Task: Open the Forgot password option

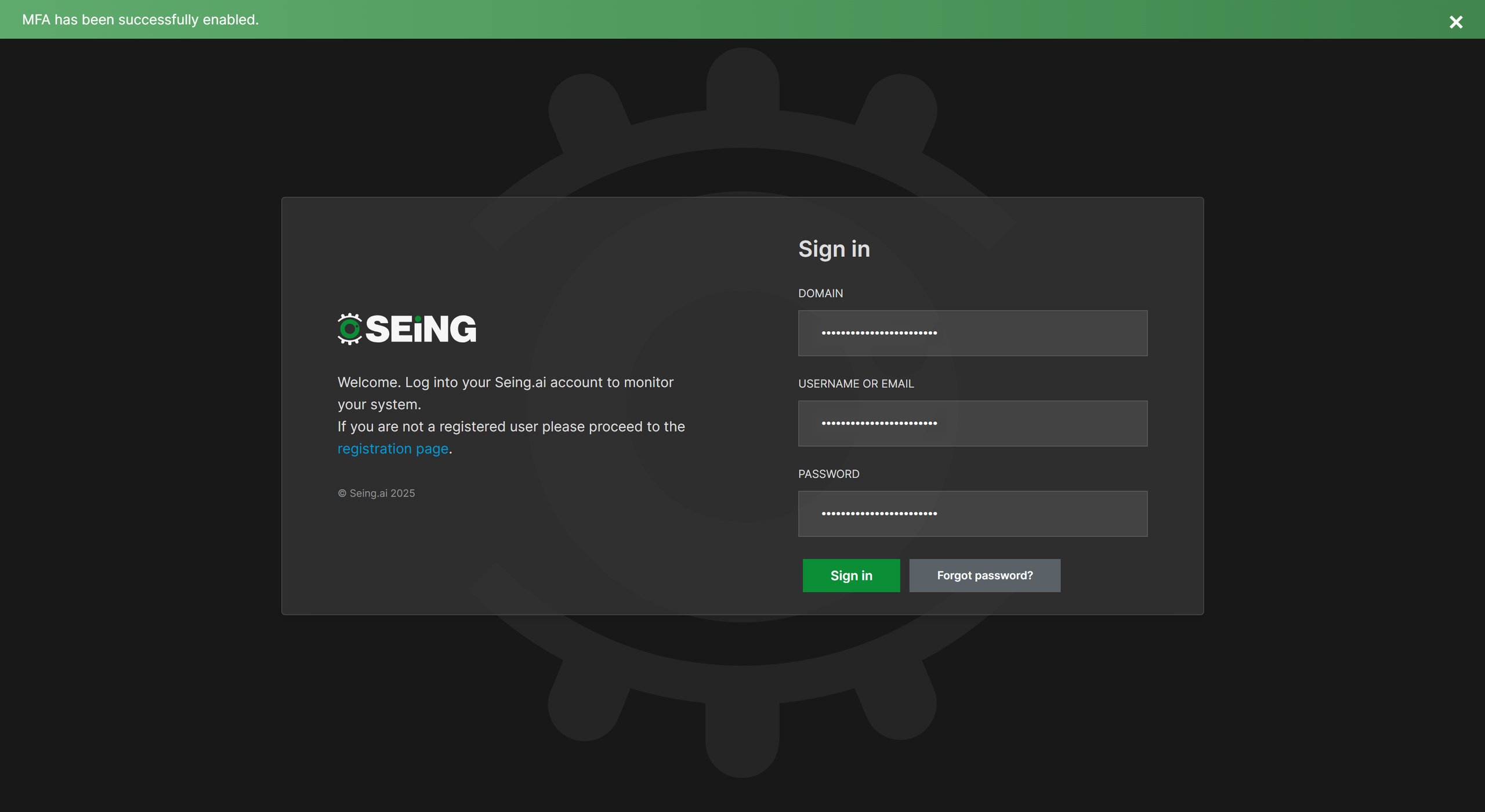Action: pyautogui.click(x=984, y=575)
